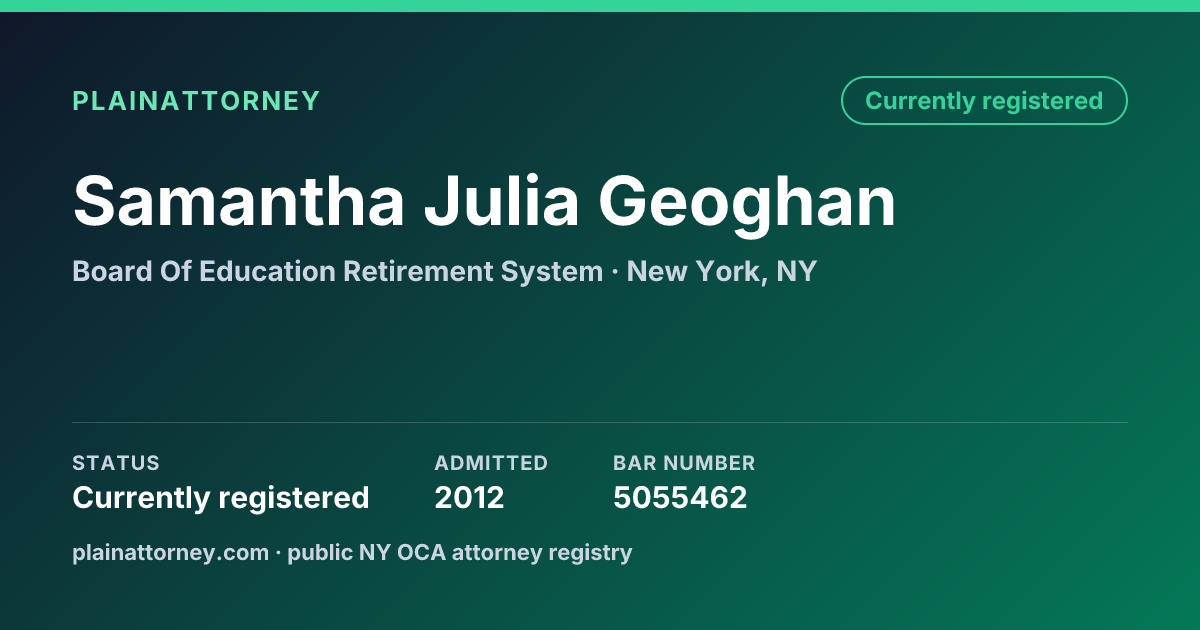The width and height of the screenshot is (1200, 630).
Task: Click Board Of Education Retirement System text
Action: [x=338, y=271]
